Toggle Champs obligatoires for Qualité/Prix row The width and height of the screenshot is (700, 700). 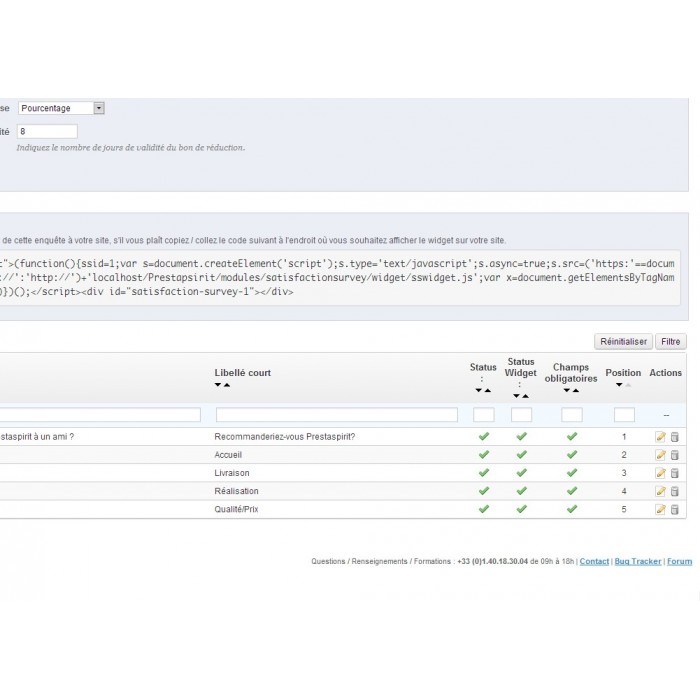(x=572, y=509)
